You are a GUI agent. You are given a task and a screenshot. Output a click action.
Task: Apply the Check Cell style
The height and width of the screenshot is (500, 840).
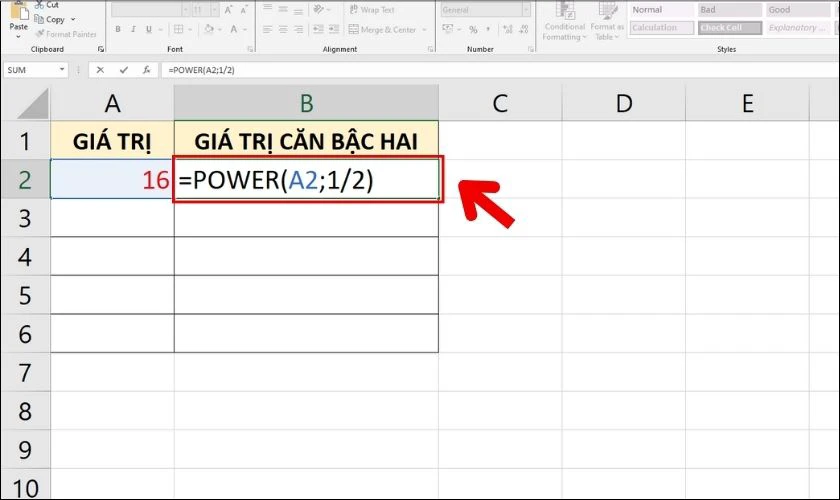730,27
